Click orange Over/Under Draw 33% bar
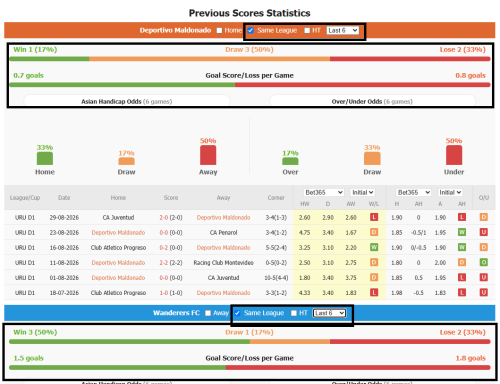Image resolution: width=500 pixels, height=384 pixels. coord(372,158)
